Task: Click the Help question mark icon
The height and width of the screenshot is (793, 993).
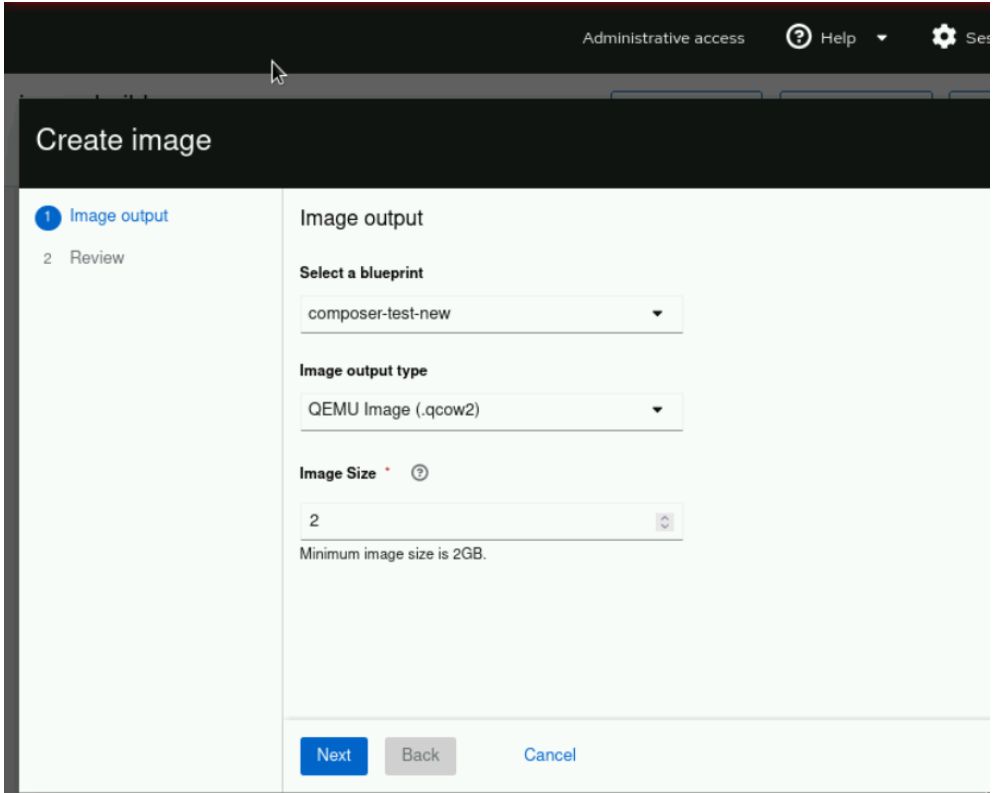Action: point(798,37)
